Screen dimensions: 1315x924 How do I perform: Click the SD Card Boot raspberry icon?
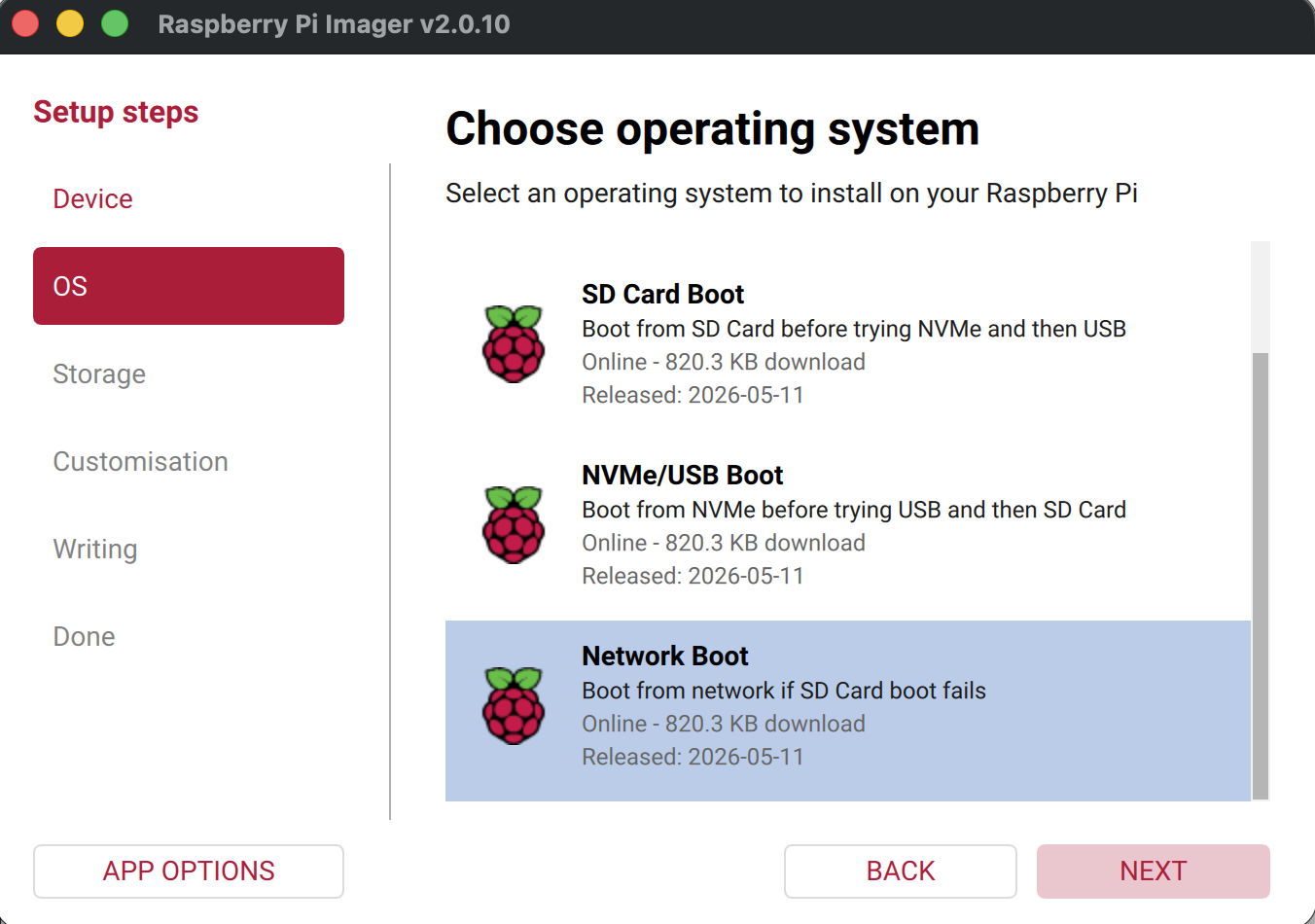(x=514, y=344)
